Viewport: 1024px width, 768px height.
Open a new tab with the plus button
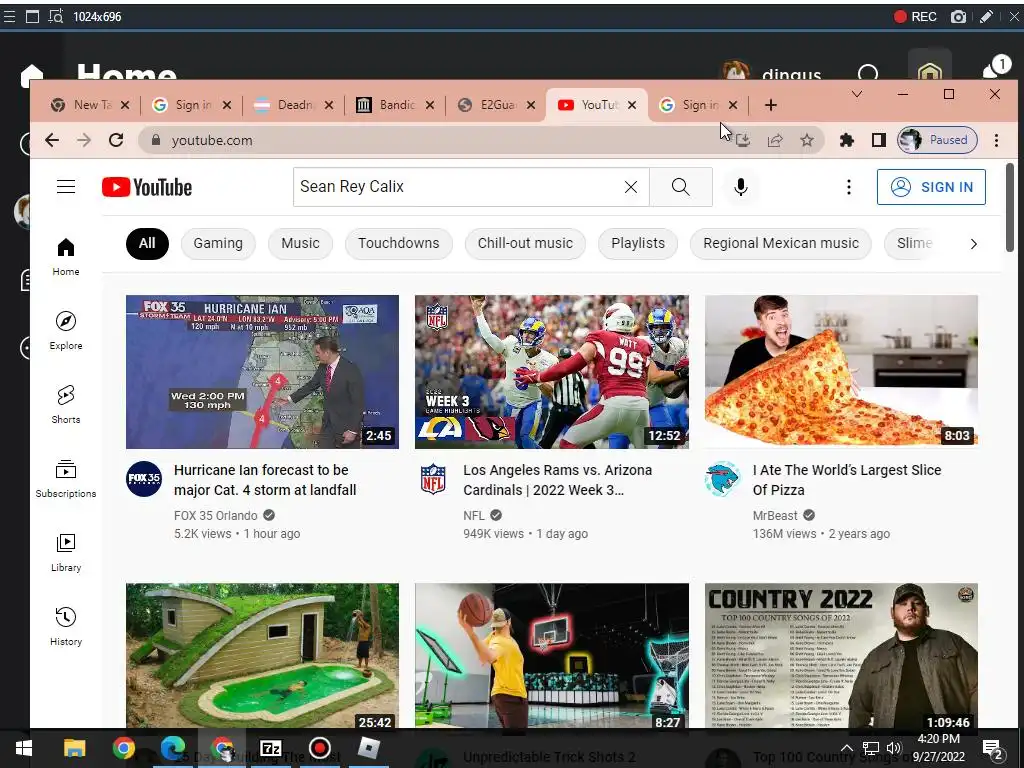[771, 105]
